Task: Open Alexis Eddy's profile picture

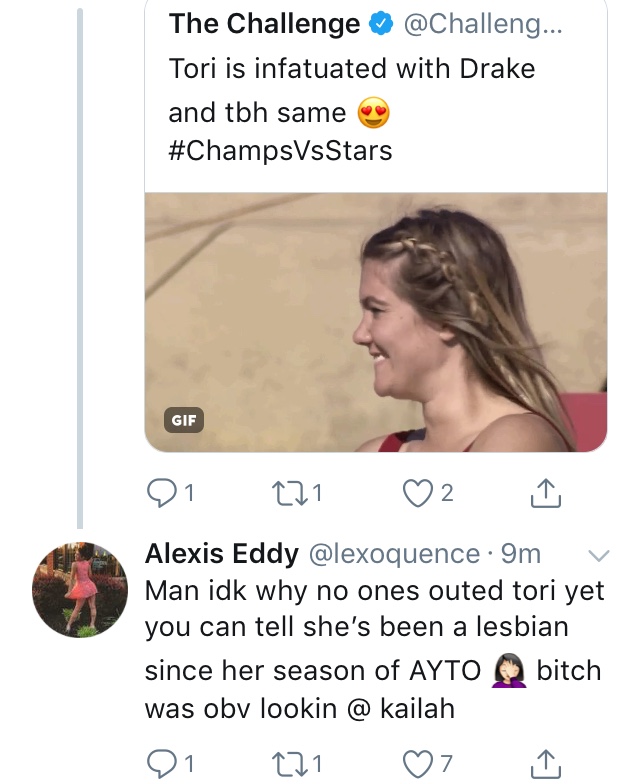Action: point(80,590)
